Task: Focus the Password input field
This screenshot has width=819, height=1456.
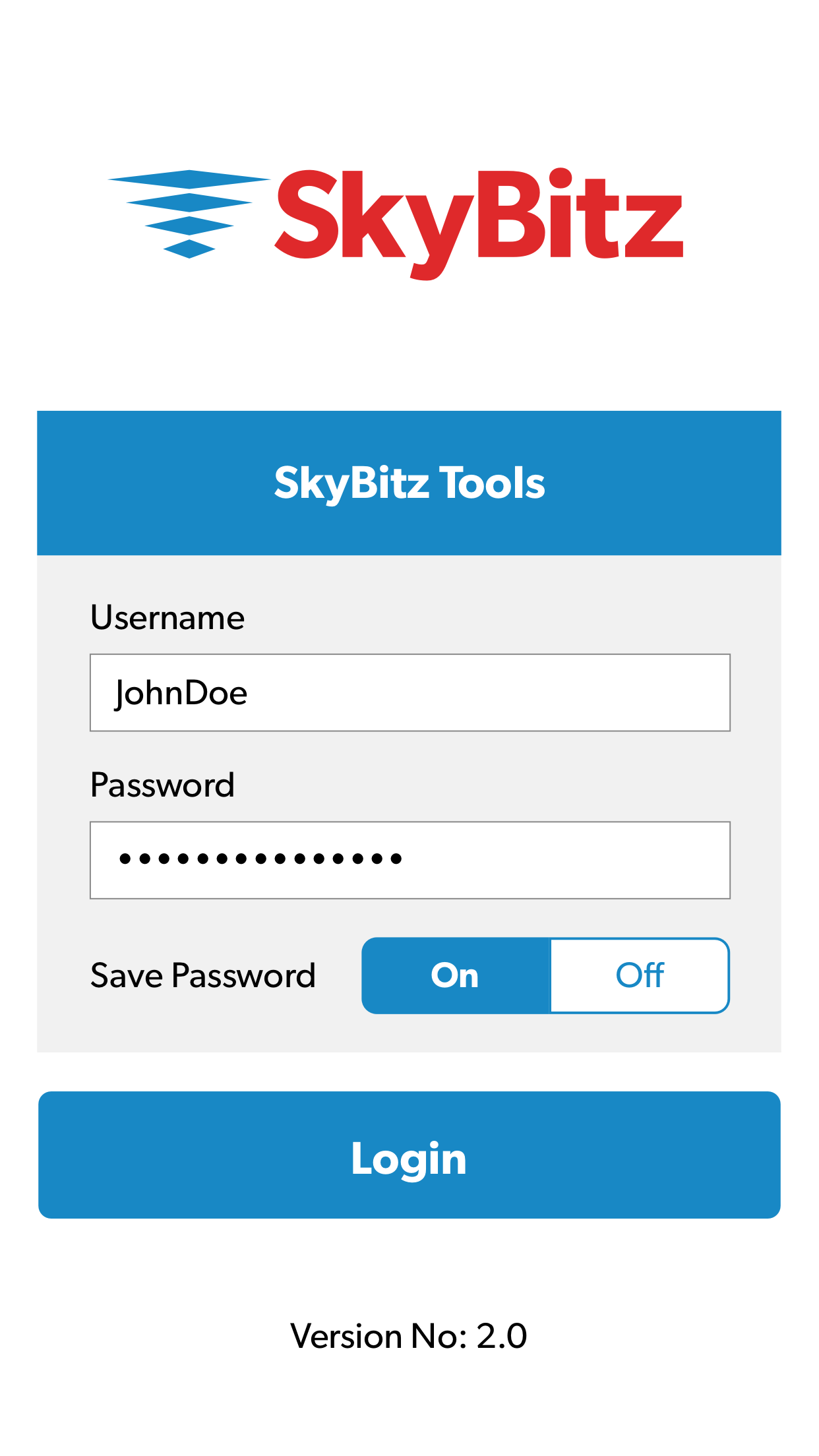Action: 409,860
